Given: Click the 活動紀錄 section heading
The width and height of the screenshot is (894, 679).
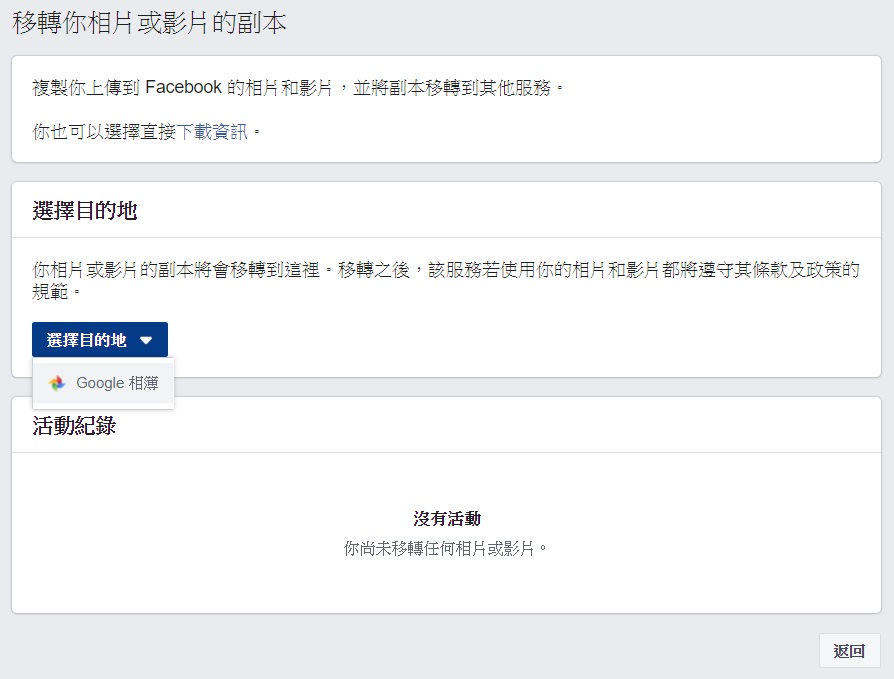Looking at the screenshot, I should 74,425.
